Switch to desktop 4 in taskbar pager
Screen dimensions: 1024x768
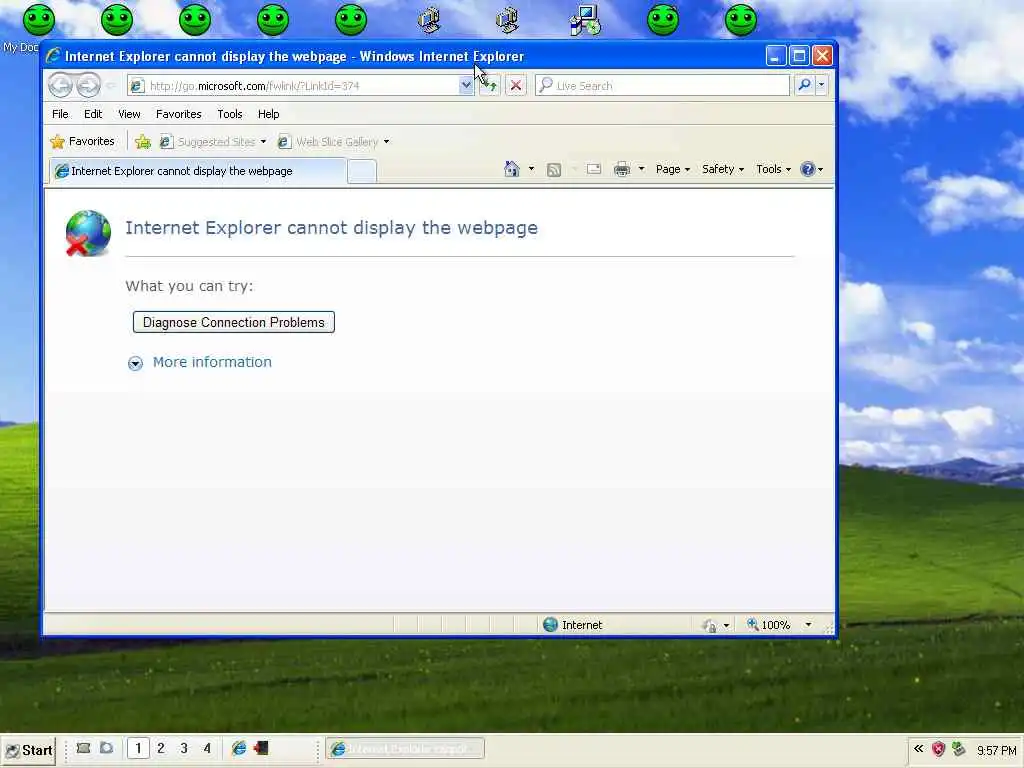pyautogui.click(x=207, y=748)
